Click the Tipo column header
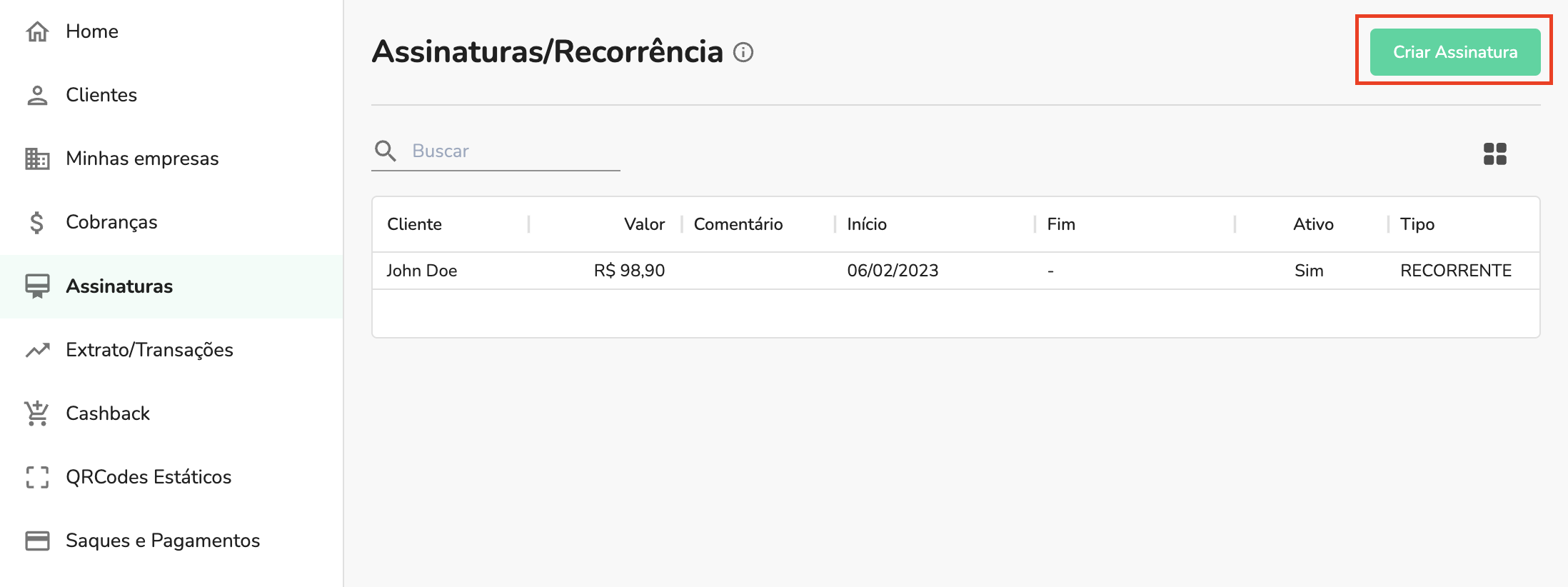Screen dimensions: 1568x587 (x=1417, y=224)
